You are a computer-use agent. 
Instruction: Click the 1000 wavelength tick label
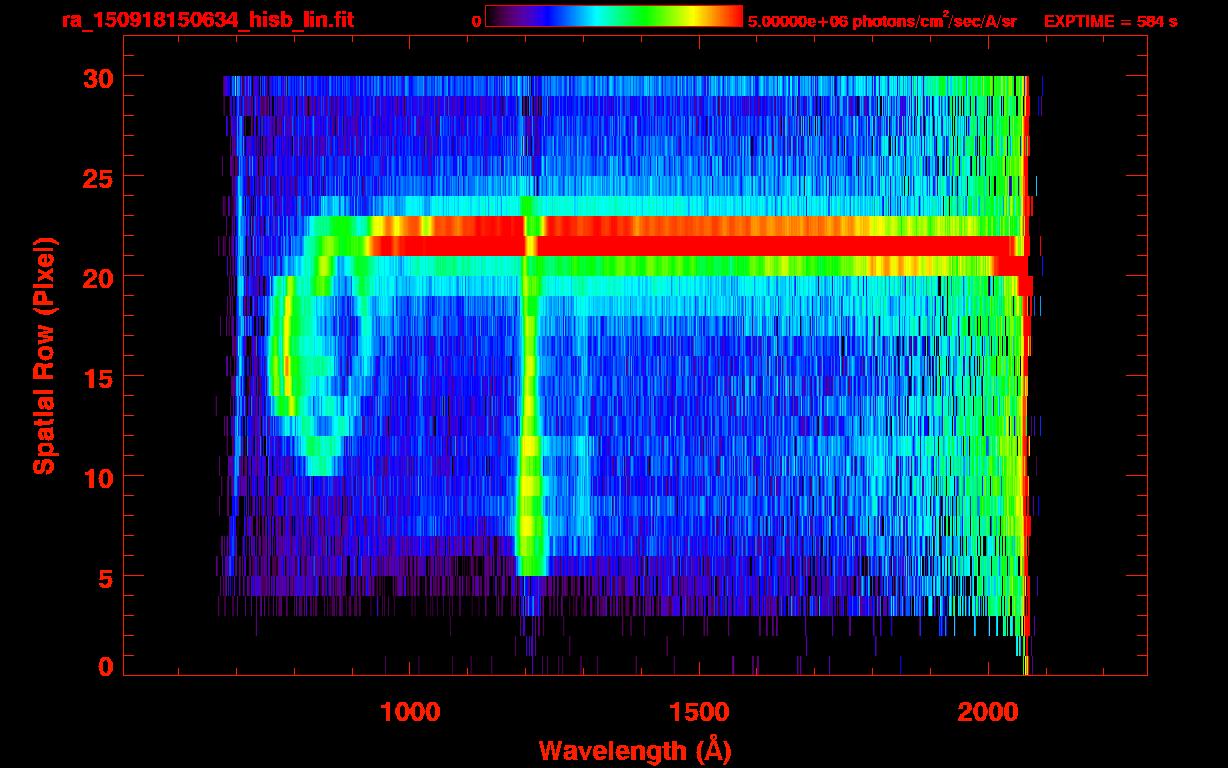coord(411,712)
